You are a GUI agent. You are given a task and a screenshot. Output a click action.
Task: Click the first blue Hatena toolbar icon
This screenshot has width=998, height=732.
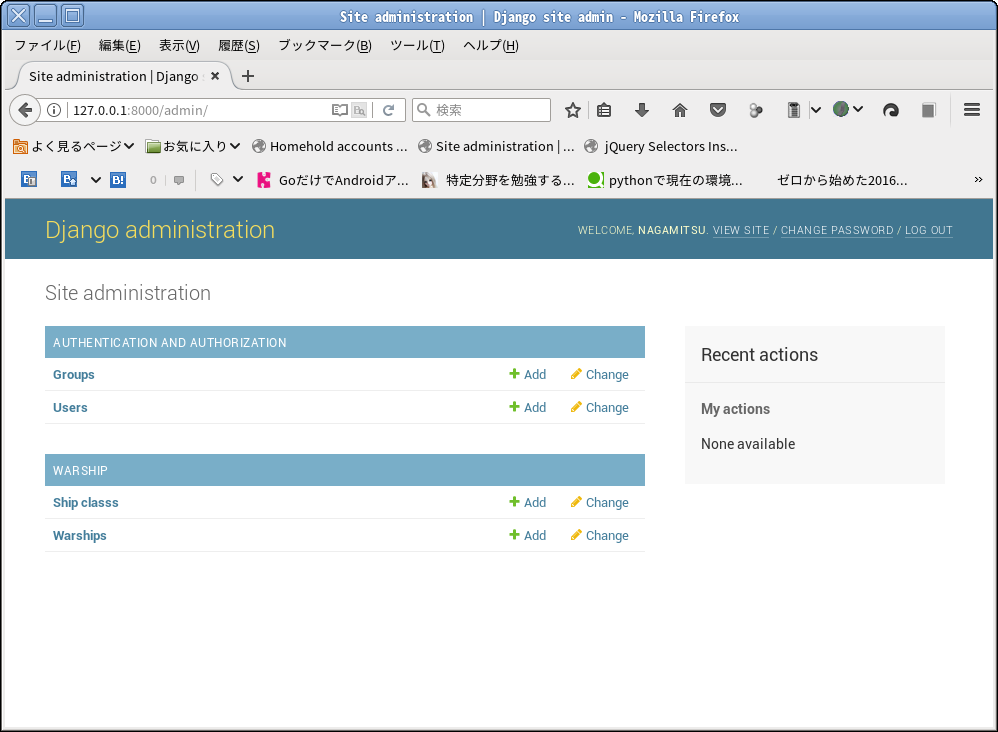[29, 180]
